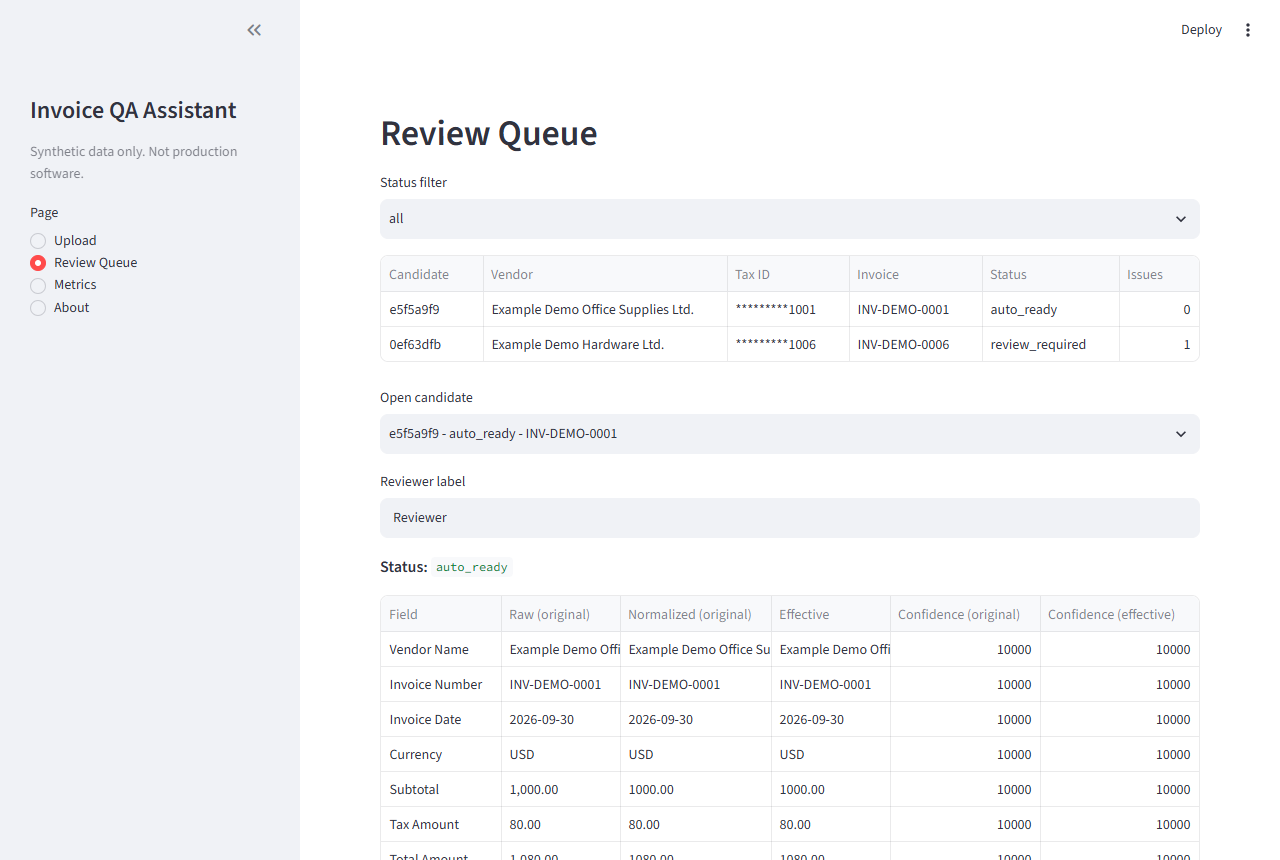Select candidate cell e5f5a9f9
Image resolution: width=1280 pixels, height=860 pixels.
point(432,309)
